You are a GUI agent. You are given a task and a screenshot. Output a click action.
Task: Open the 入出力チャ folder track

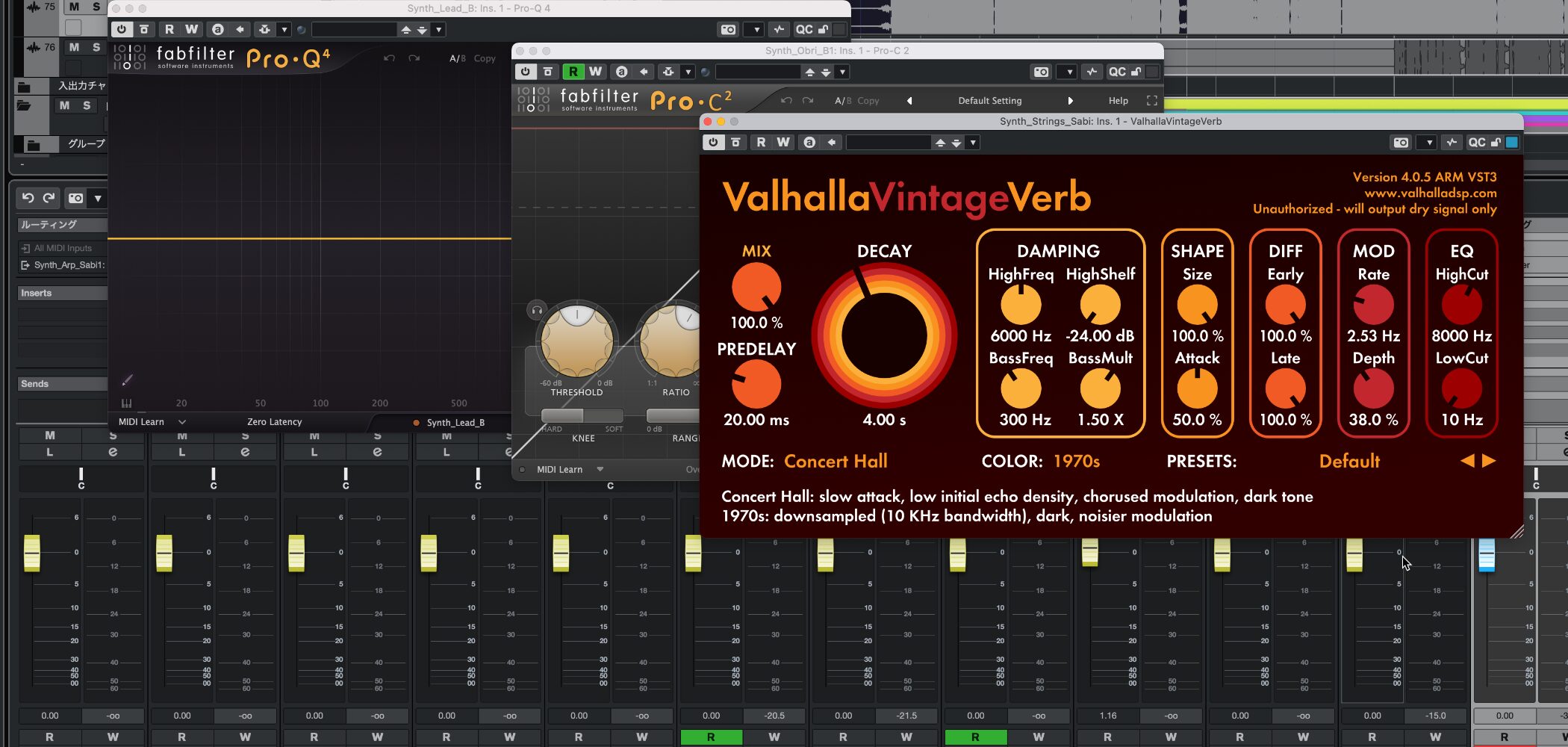(81, 85)
